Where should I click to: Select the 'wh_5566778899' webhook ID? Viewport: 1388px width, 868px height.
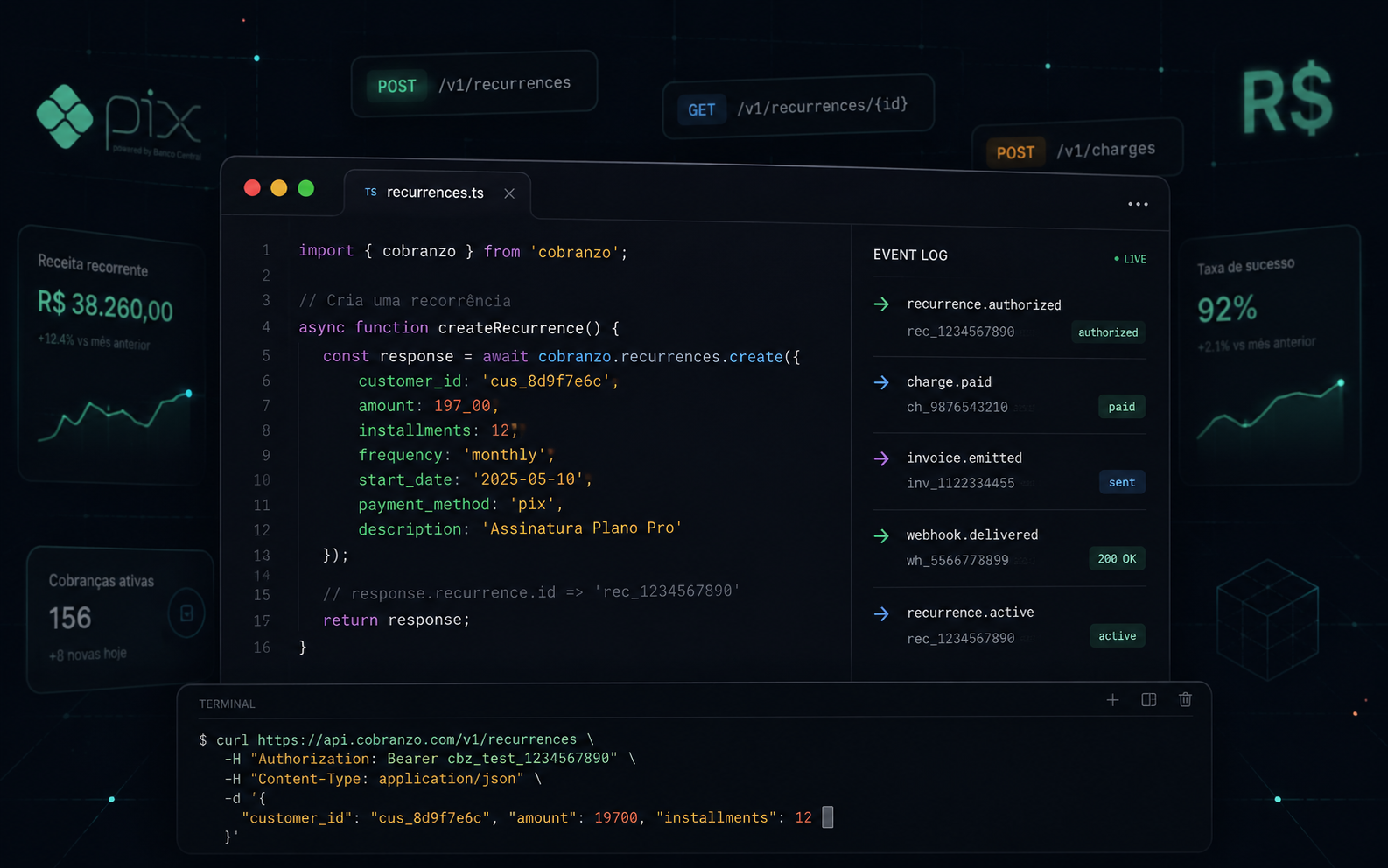957,560
